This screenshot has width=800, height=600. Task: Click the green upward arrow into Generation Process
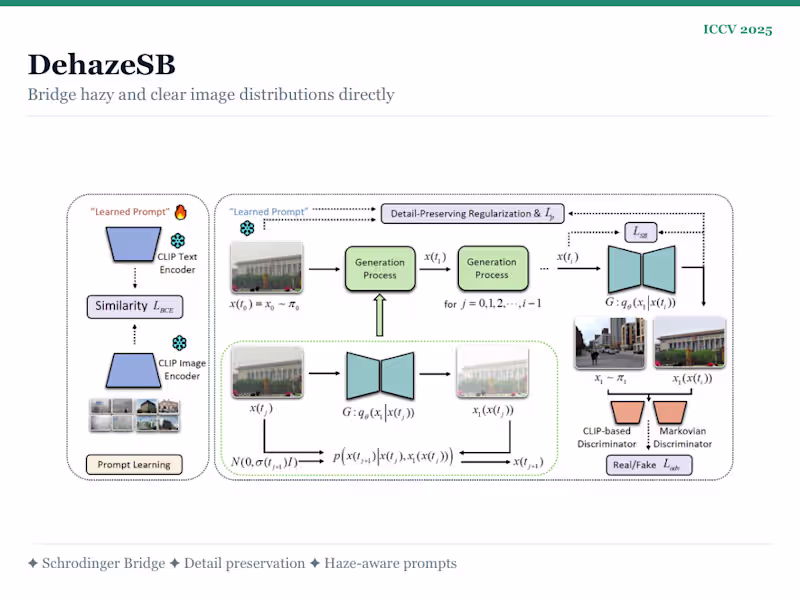click(x=380, y=315)
